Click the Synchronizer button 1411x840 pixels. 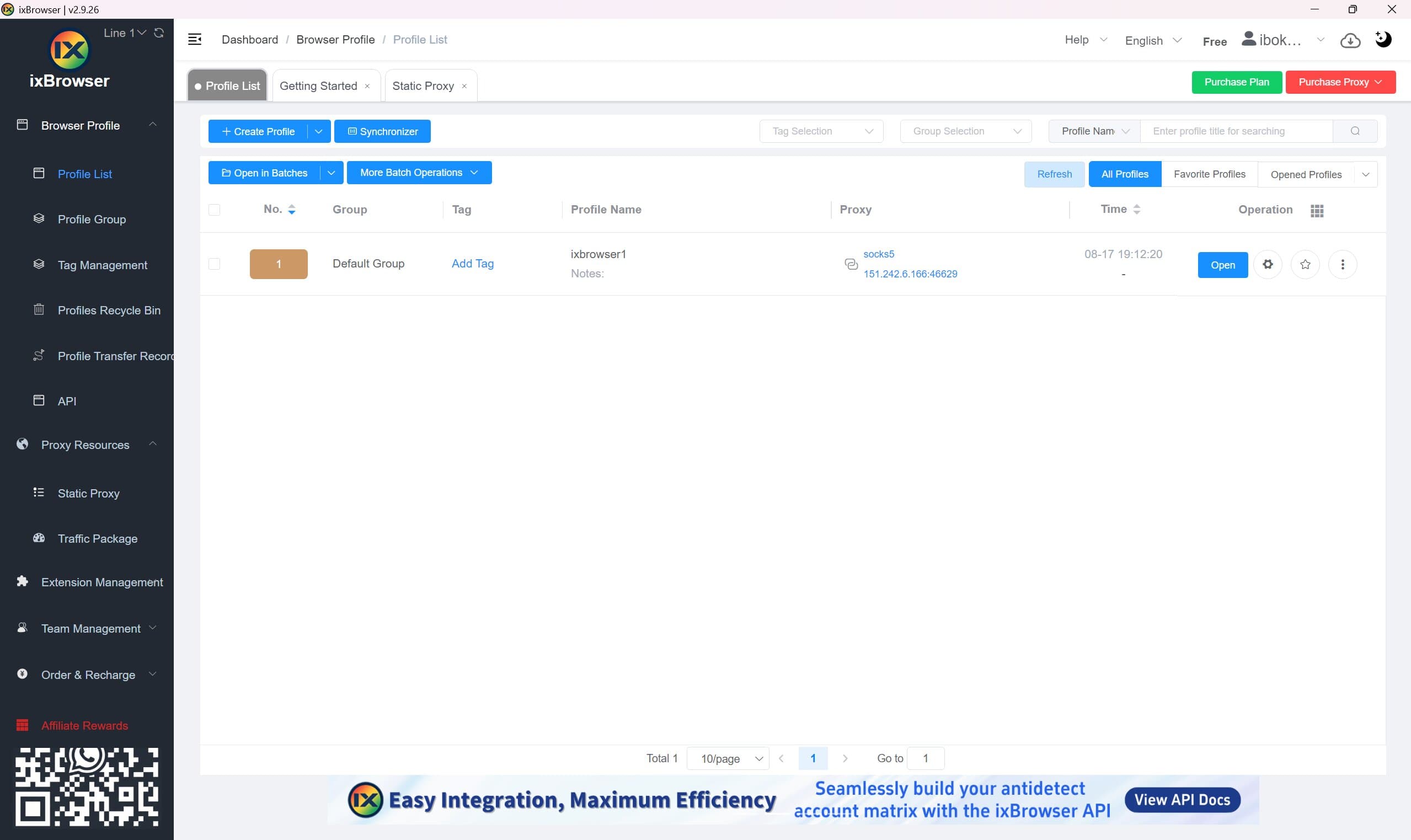click(x=382, y=131)
